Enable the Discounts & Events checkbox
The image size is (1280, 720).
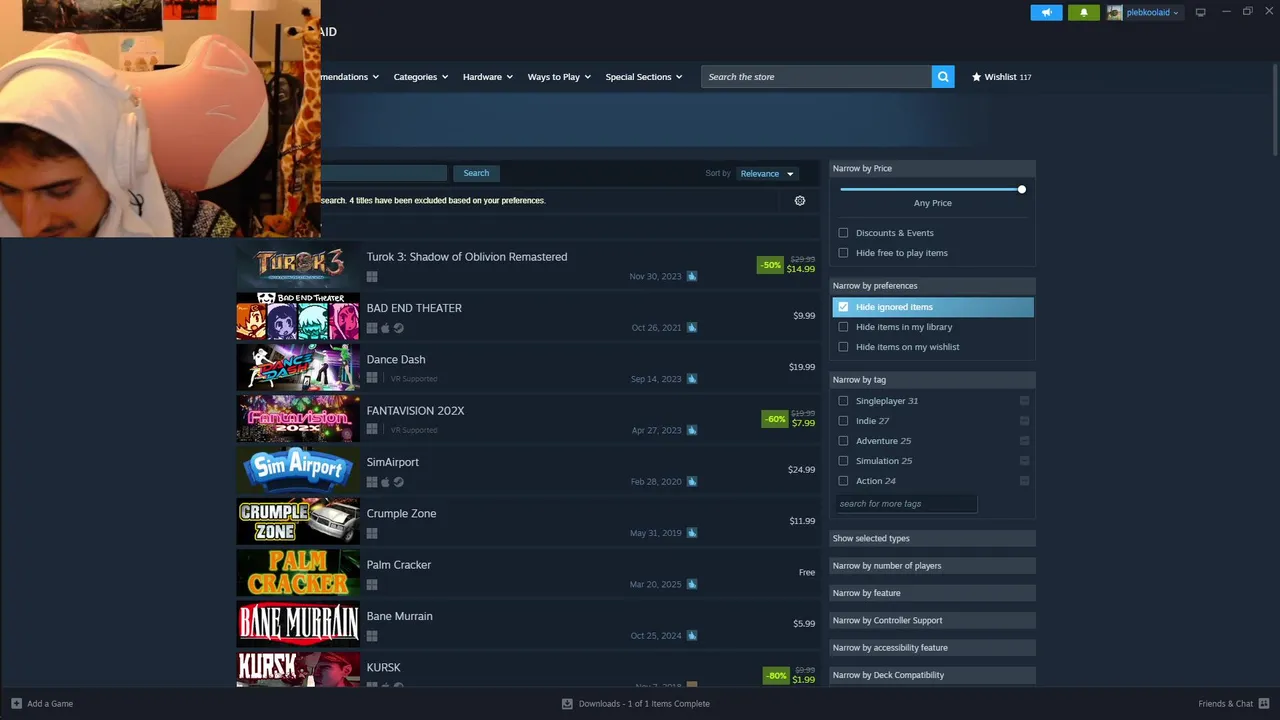coord(843,233)
